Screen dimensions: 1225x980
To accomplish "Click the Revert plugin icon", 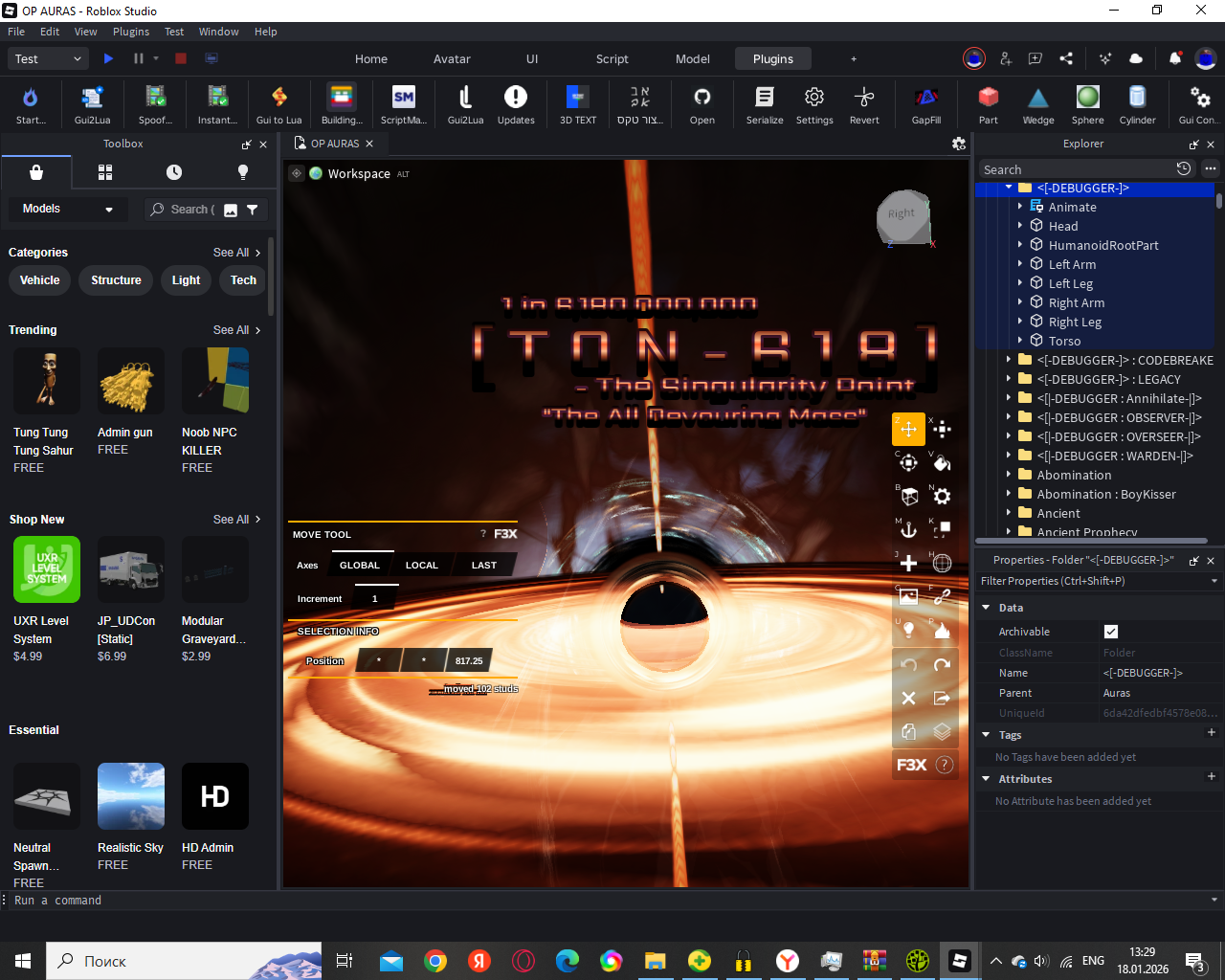I will click(x=864, y=104).
